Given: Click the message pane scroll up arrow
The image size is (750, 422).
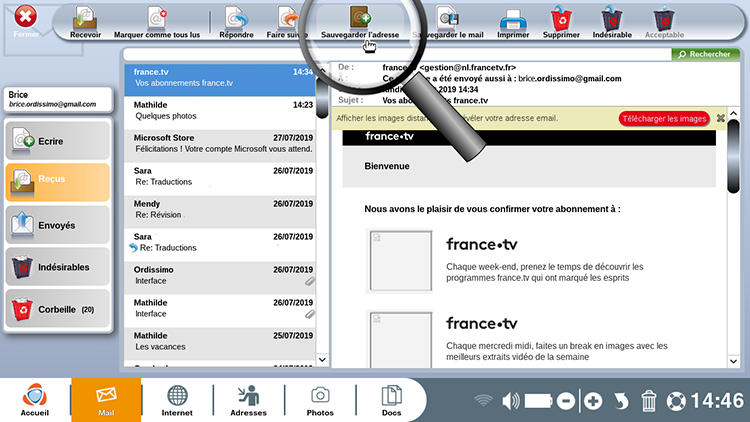Looking at the screenshot, I should click(733, 113).
